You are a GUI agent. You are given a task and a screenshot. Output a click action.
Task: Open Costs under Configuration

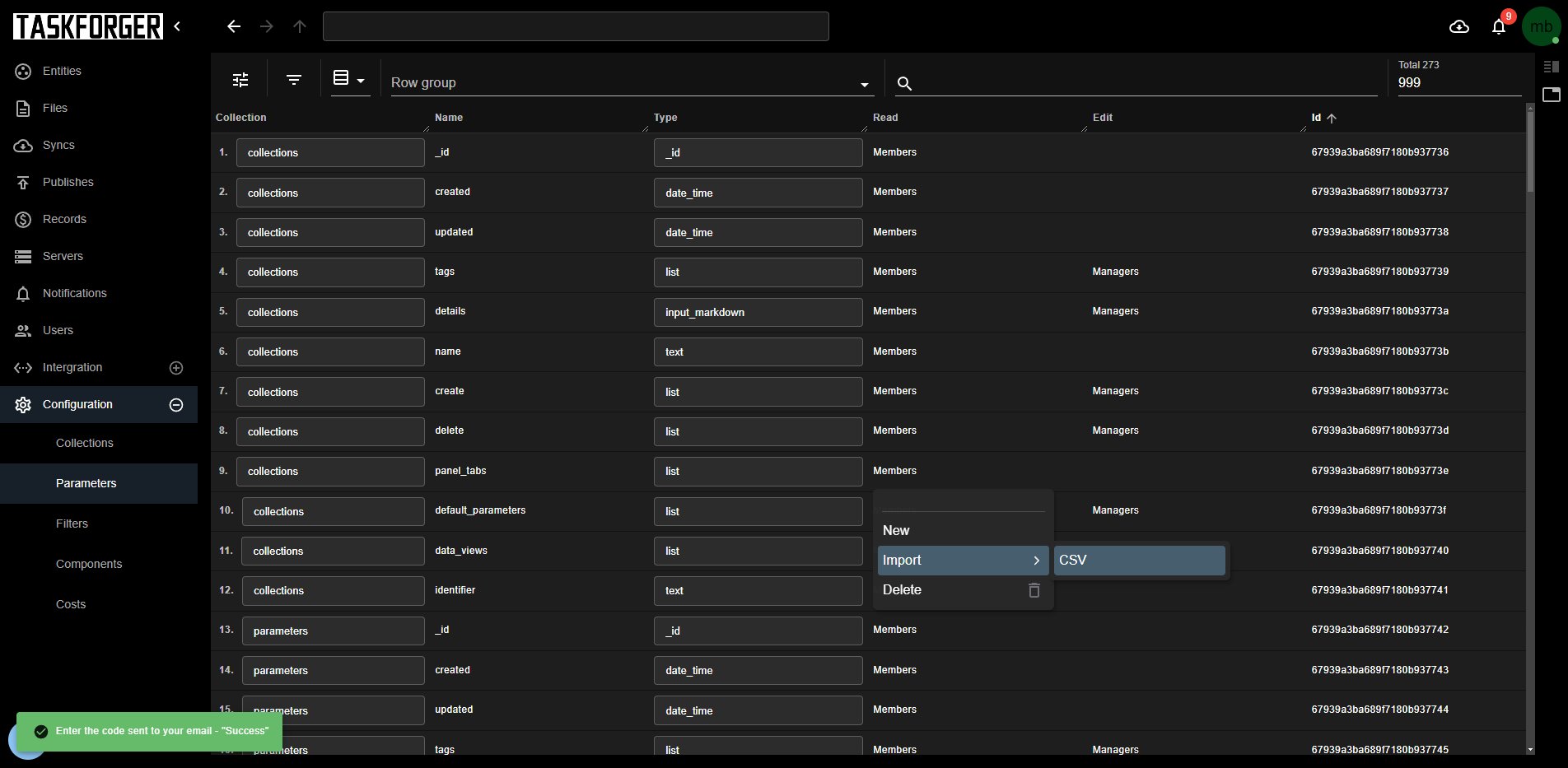coord(99,604)
